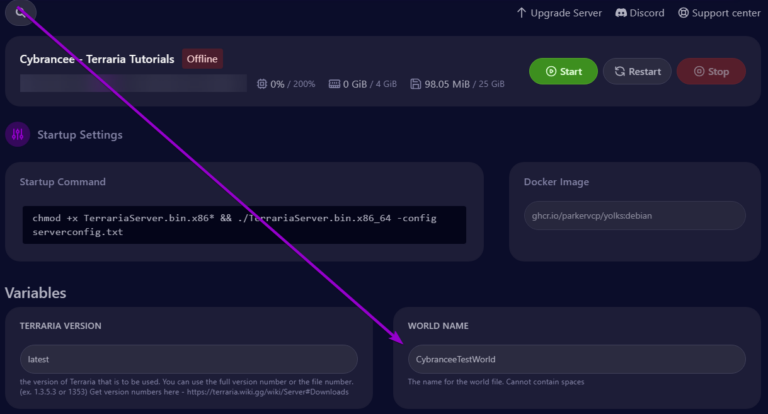
Task: Click the startup command code box
Action: click(x=244, y=225)
